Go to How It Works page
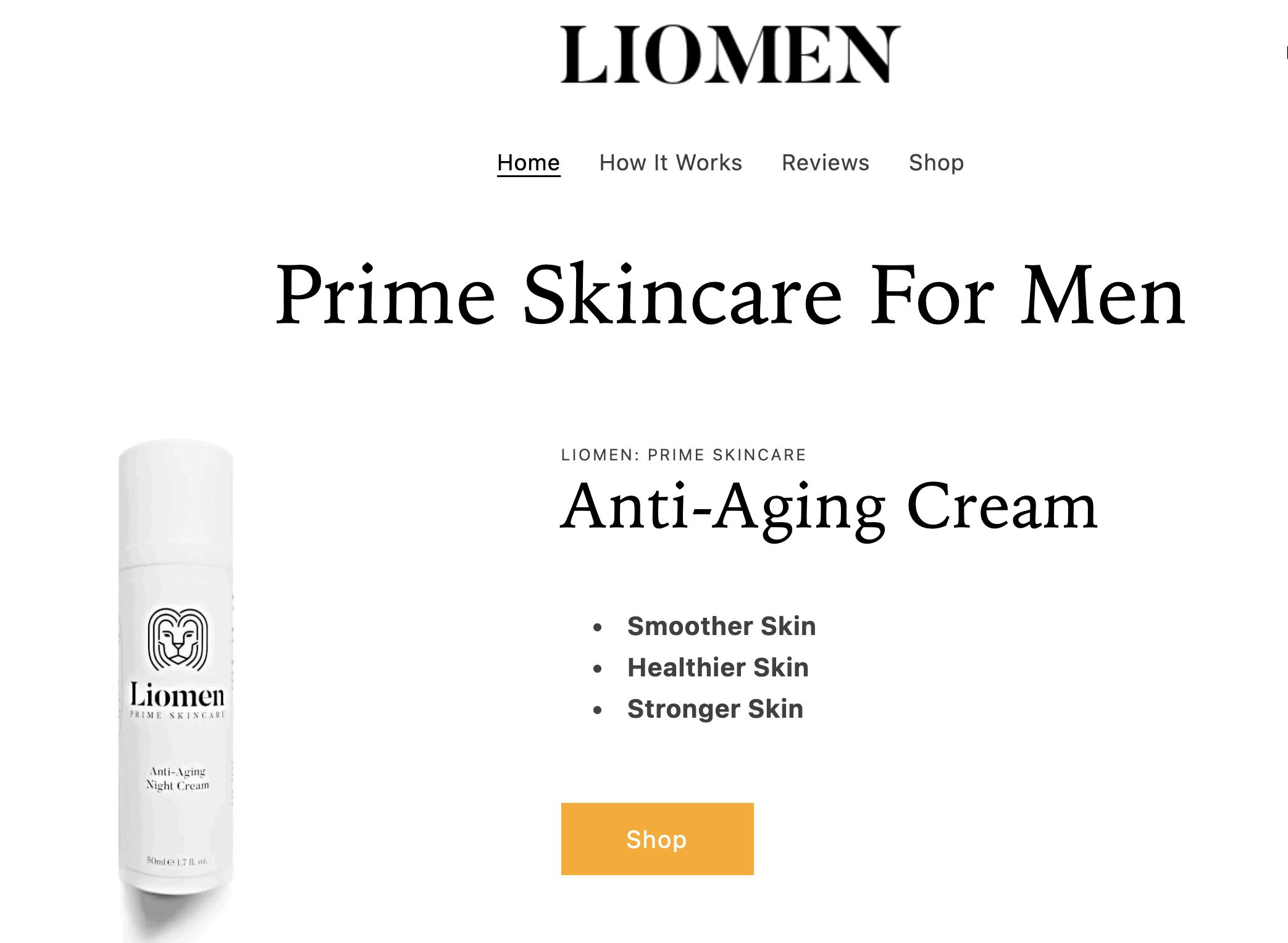Screen dimensions: 1288x943 [x=671, y=163]
